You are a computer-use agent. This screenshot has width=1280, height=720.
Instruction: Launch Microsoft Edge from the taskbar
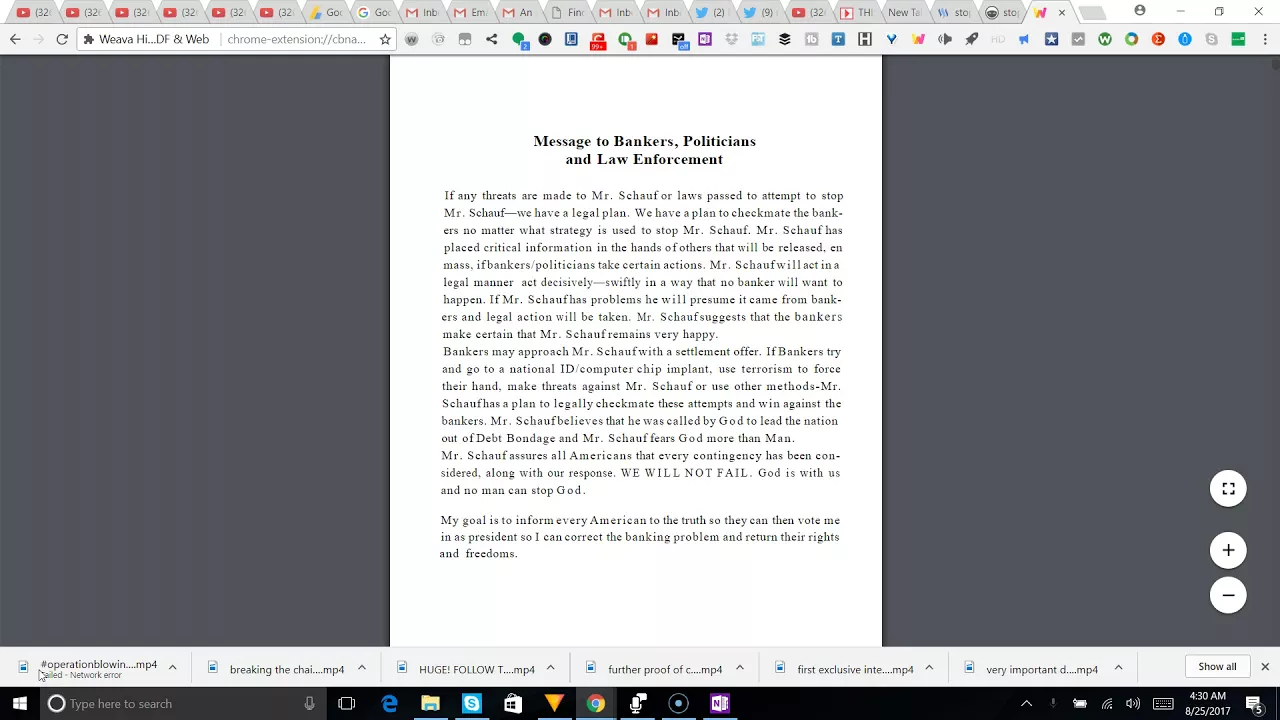pos(390,703)
